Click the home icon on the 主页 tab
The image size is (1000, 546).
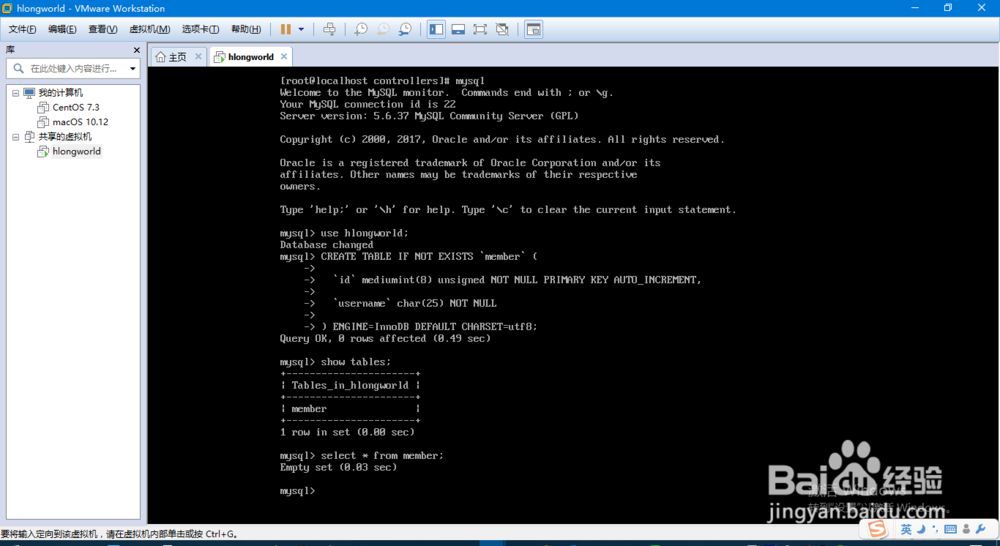click(161, 57)
